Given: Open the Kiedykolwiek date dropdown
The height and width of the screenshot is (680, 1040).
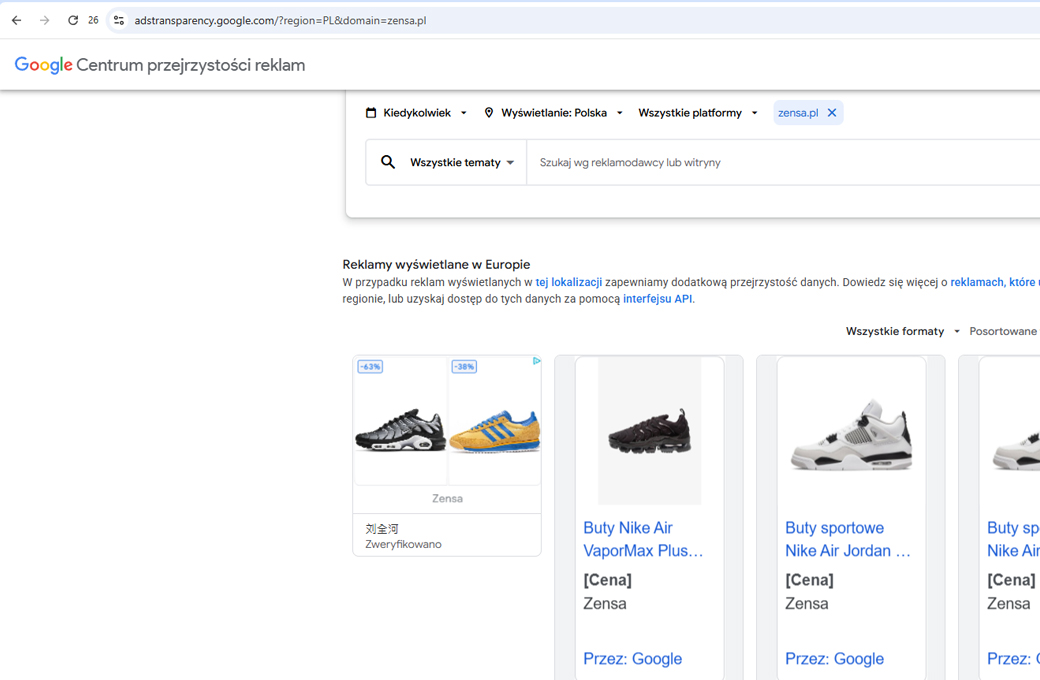Looking at the screenshot, I should tap(417, 113).
